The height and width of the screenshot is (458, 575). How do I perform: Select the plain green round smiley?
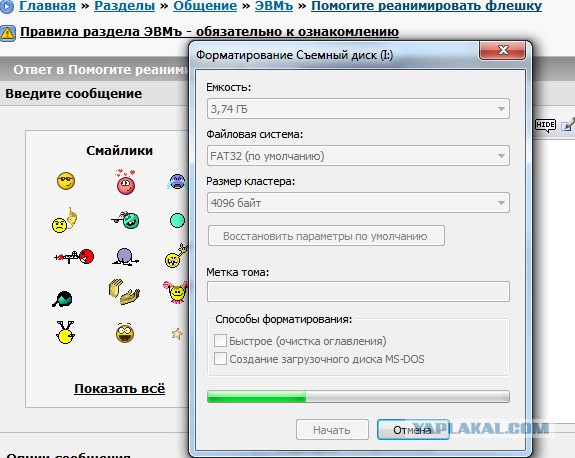177,220
